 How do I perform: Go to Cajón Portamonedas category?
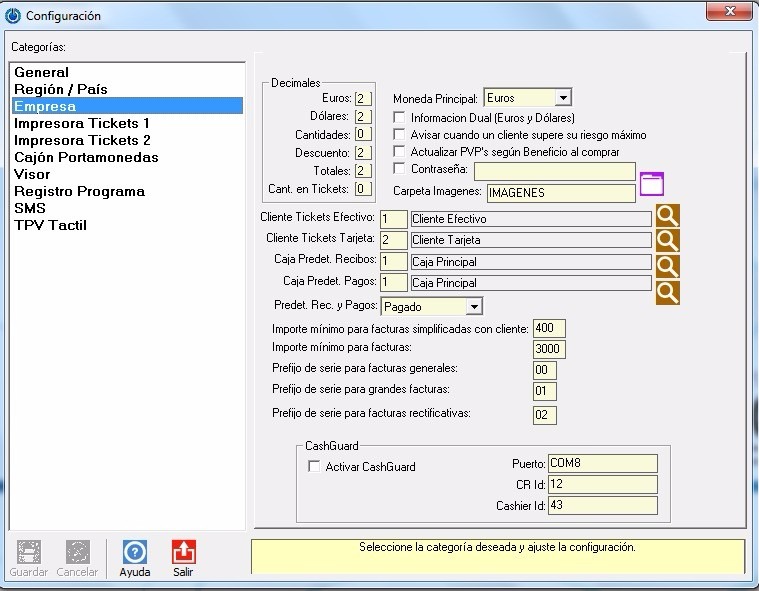[127, 157]
